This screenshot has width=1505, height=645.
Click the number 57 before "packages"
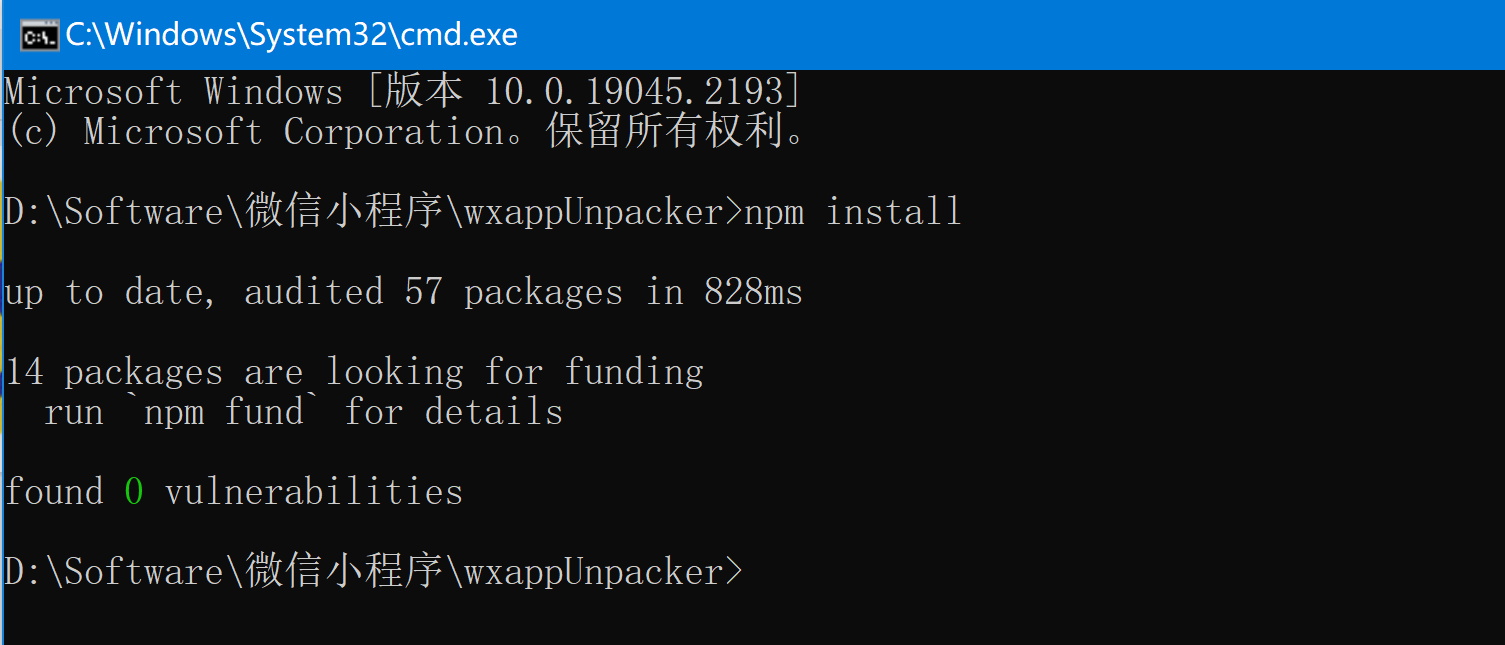tap(423, 292)
